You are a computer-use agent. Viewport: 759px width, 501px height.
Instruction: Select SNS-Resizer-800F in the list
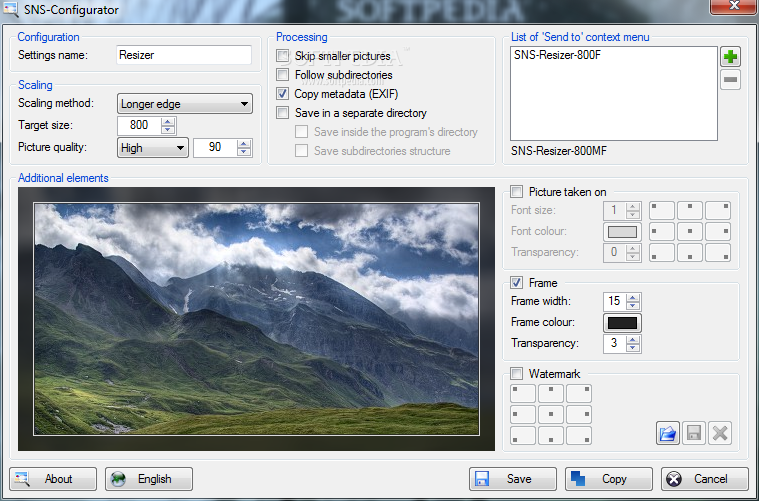[x=557, y=55]
